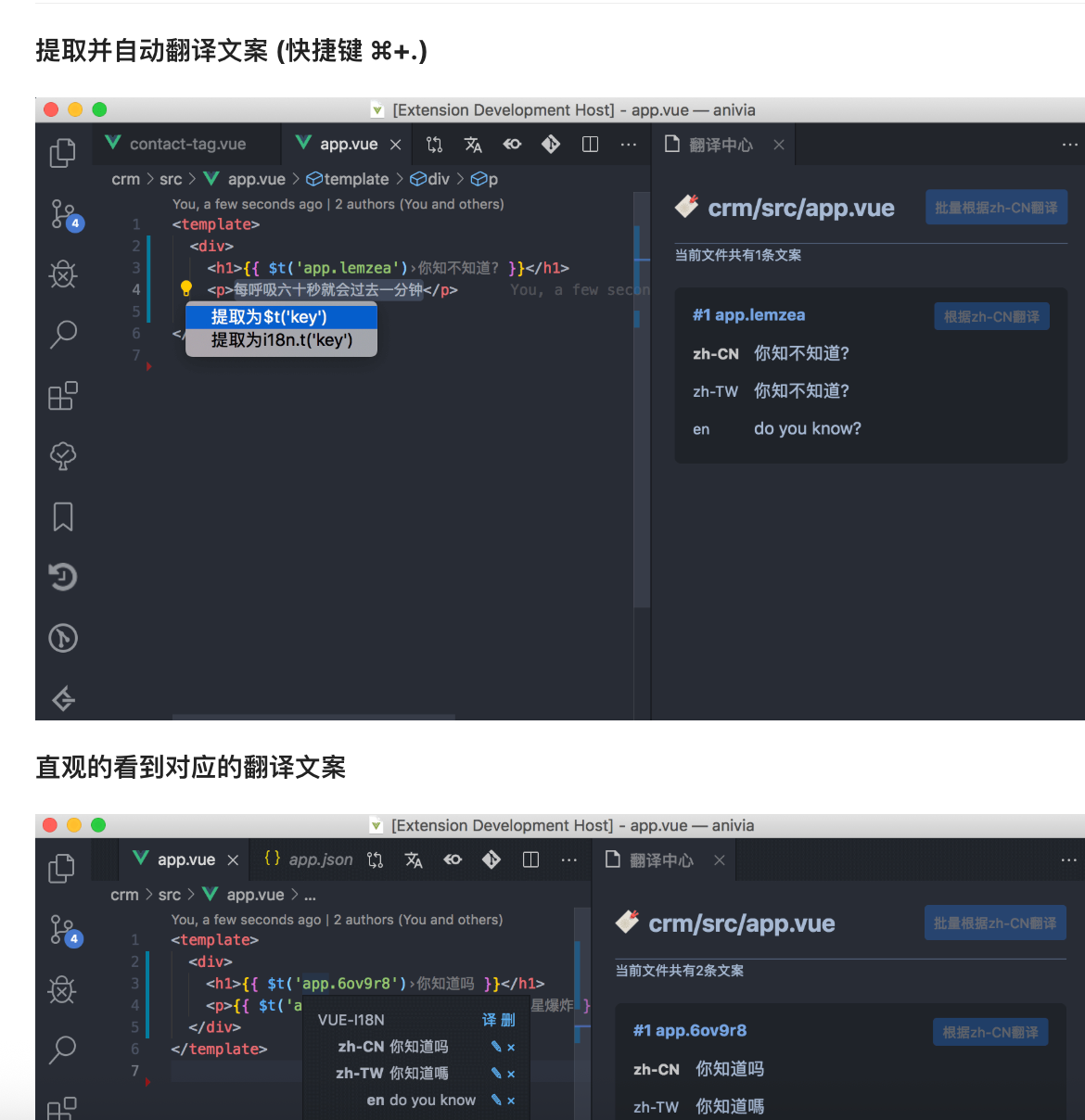Toggle the file blame eye icon in upper toolbar
The image size is (1085, 1120).
tap(512, 145)
